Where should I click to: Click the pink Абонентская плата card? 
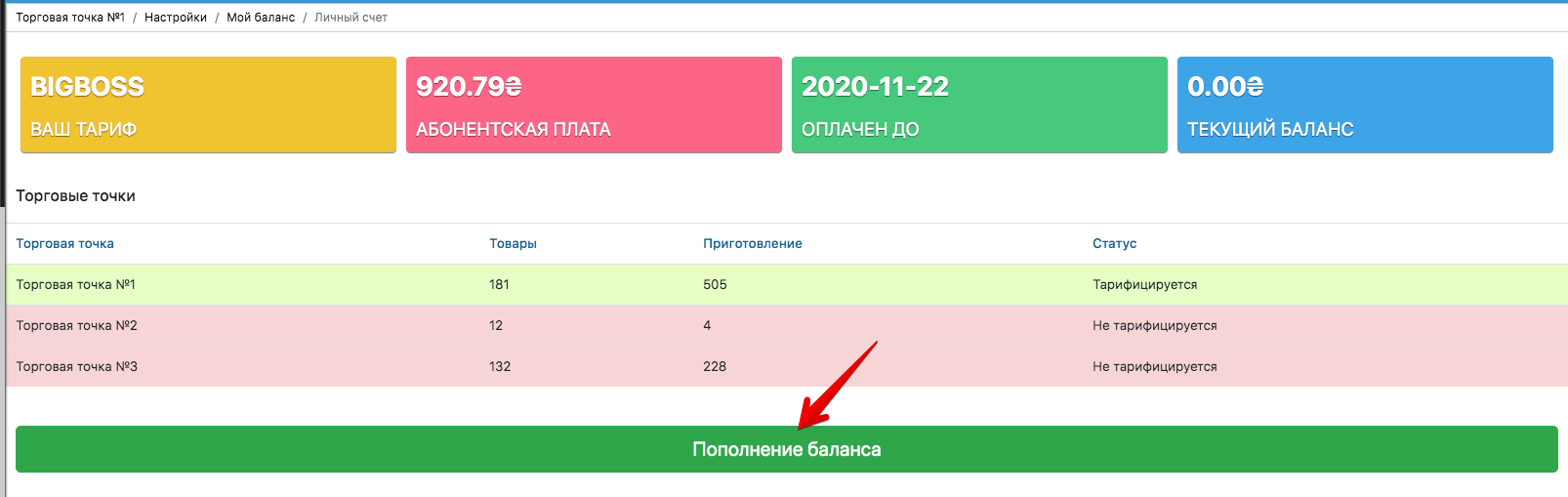point(594,104)
